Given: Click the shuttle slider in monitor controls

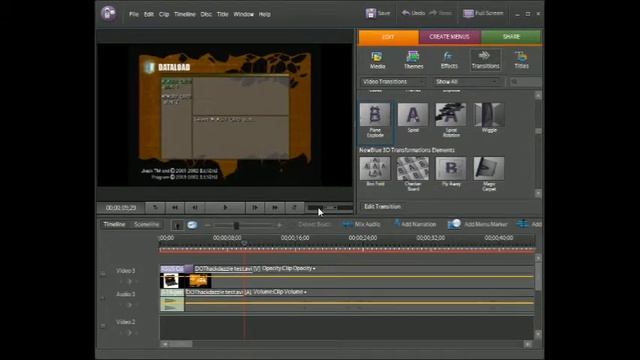Looking at the screenshot, I should click(x=330, y=208).
